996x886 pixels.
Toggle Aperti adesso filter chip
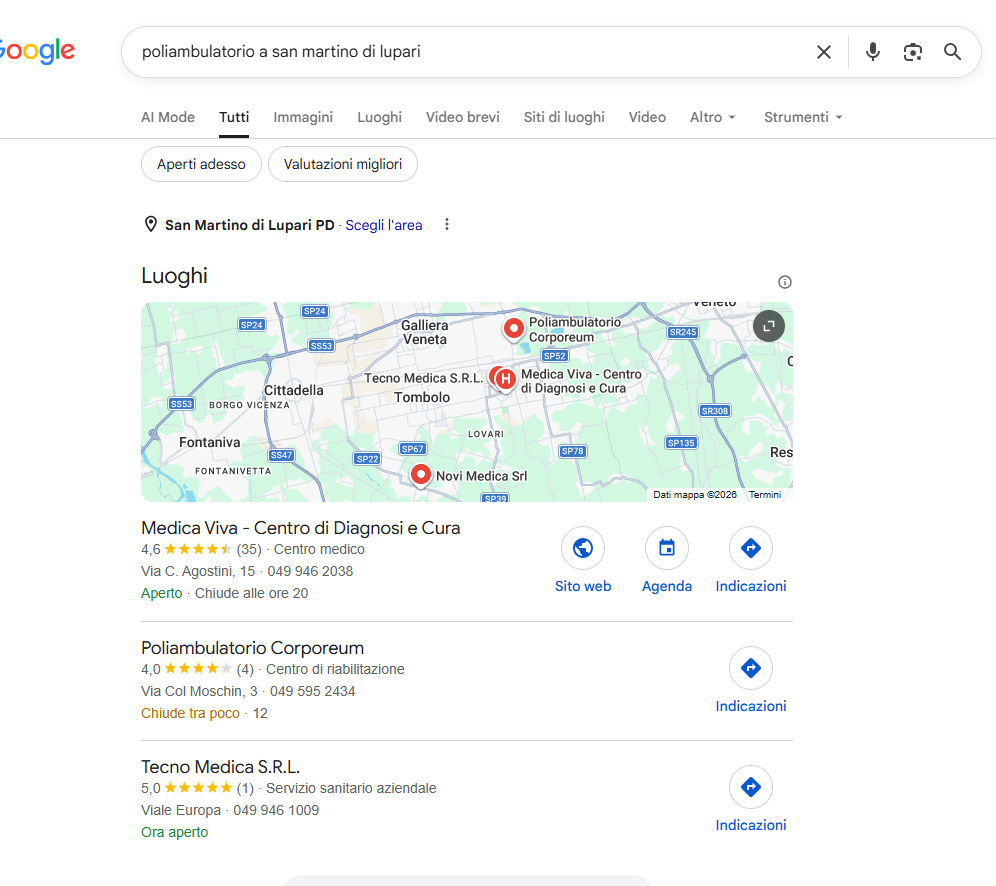pyautogui.click(x=201, y=164)
